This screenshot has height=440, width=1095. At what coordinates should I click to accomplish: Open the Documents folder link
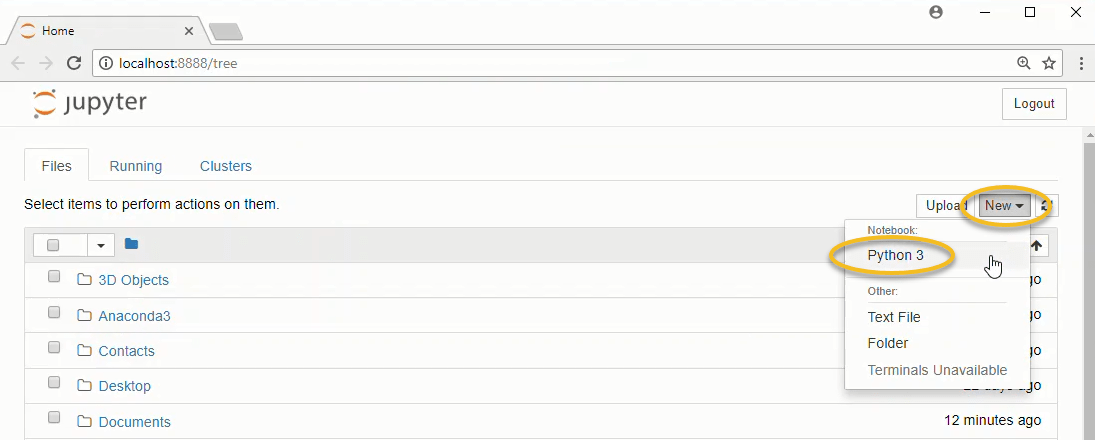[x=134, y=422]
